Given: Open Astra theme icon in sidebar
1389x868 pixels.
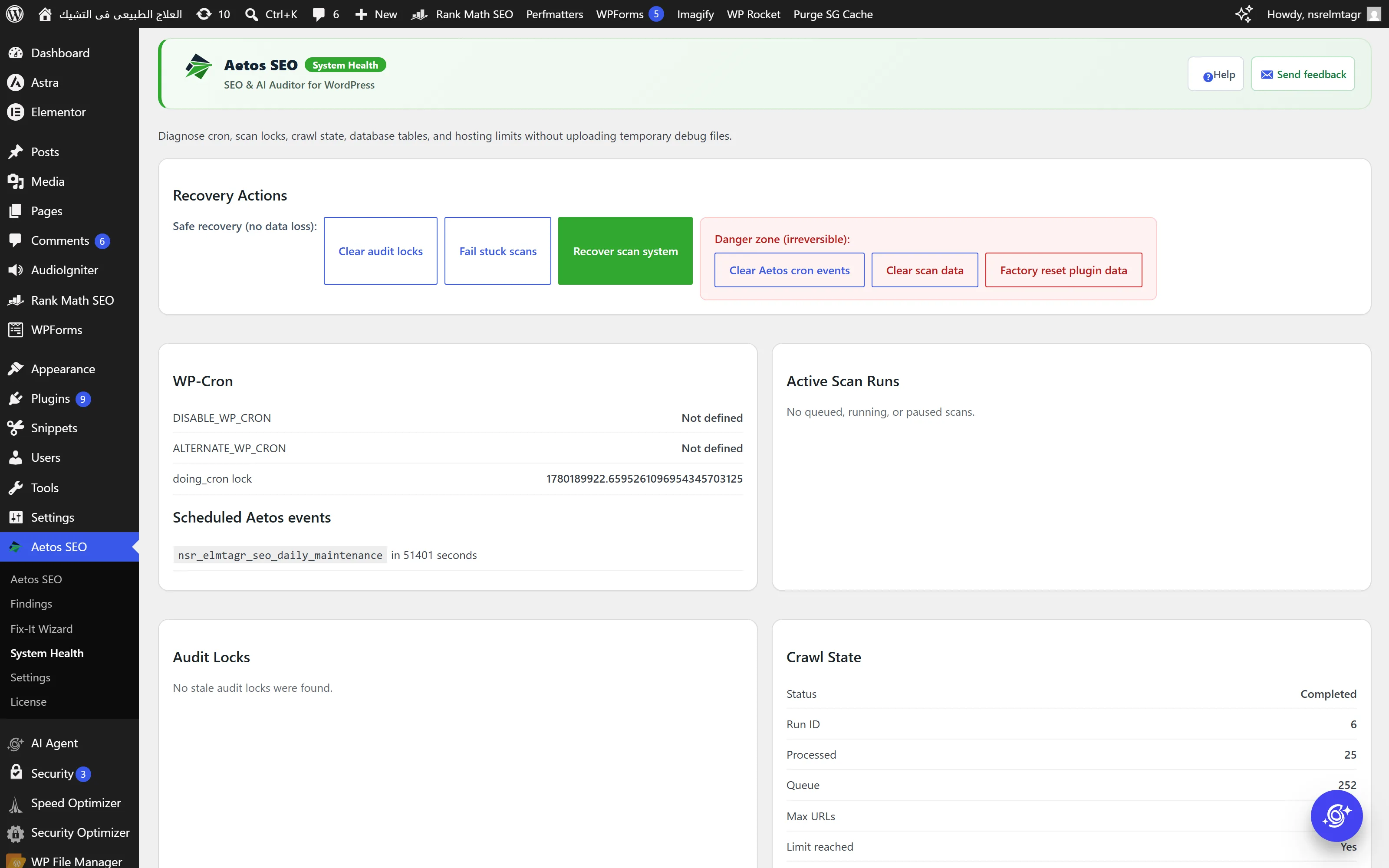Looking at the screenshot, I should (16, 82).
